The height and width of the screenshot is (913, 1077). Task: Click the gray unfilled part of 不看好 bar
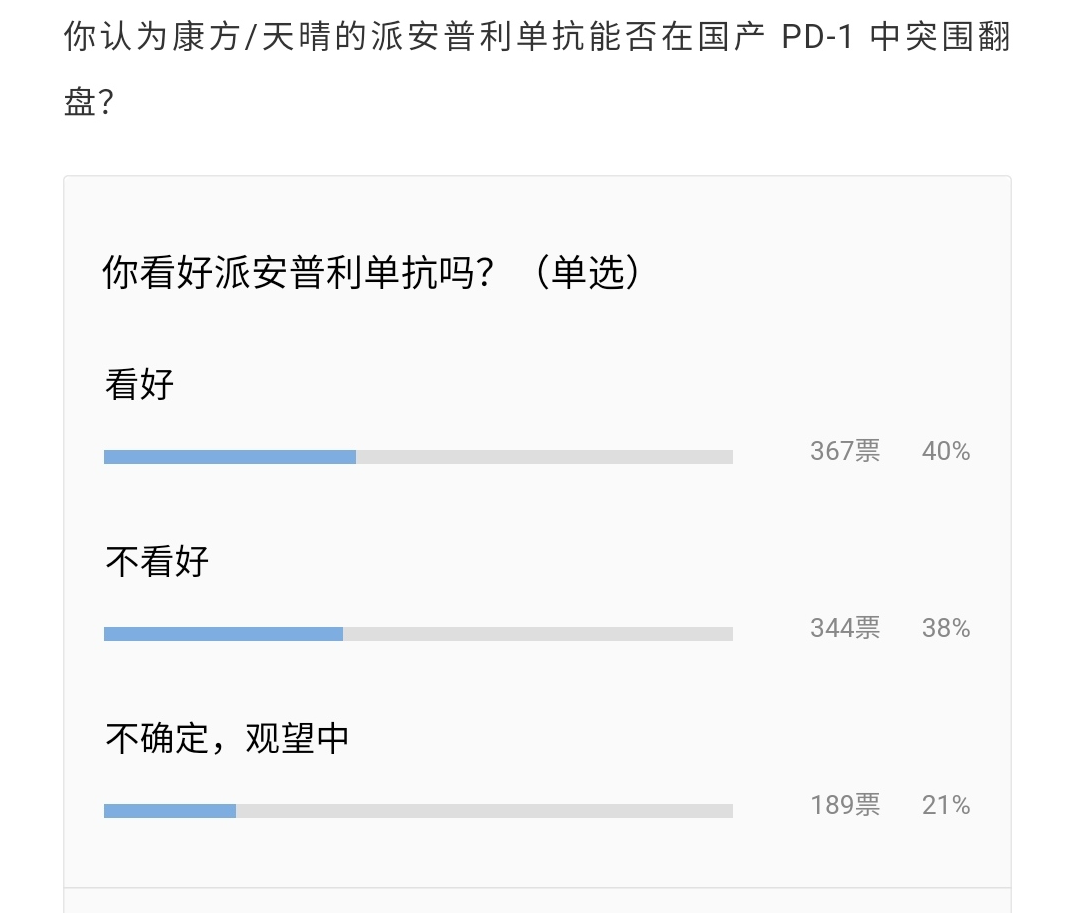click(x=538, y=634)
